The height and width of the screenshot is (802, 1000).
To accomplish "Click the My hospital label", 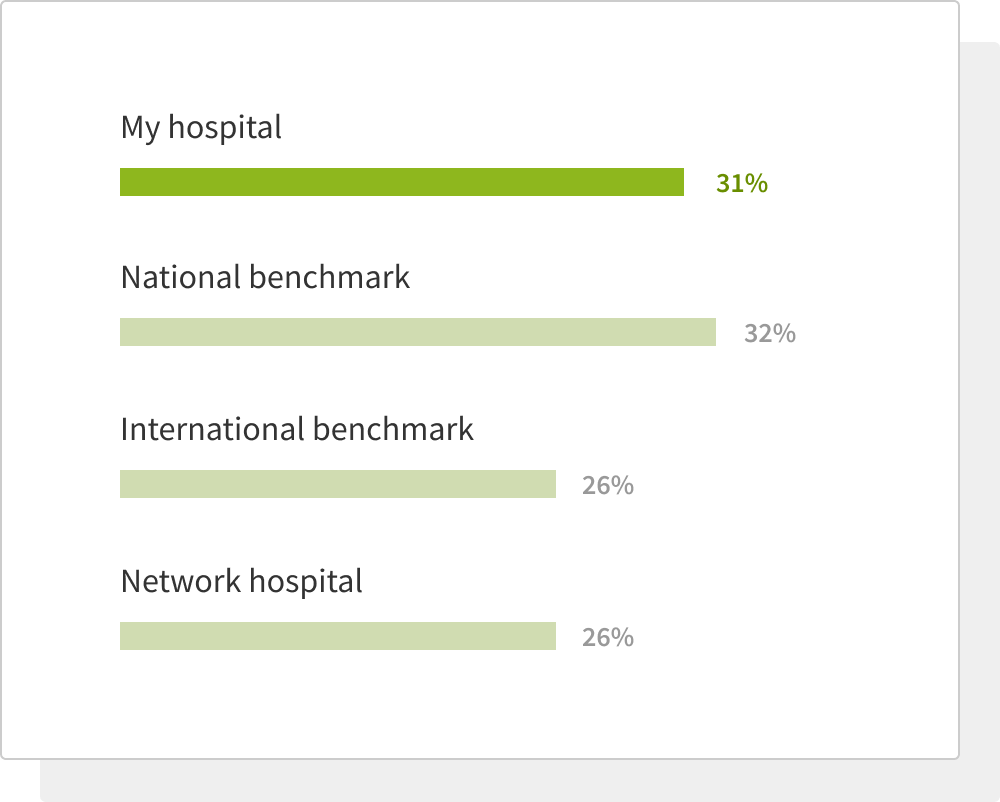I will [201, 128].
